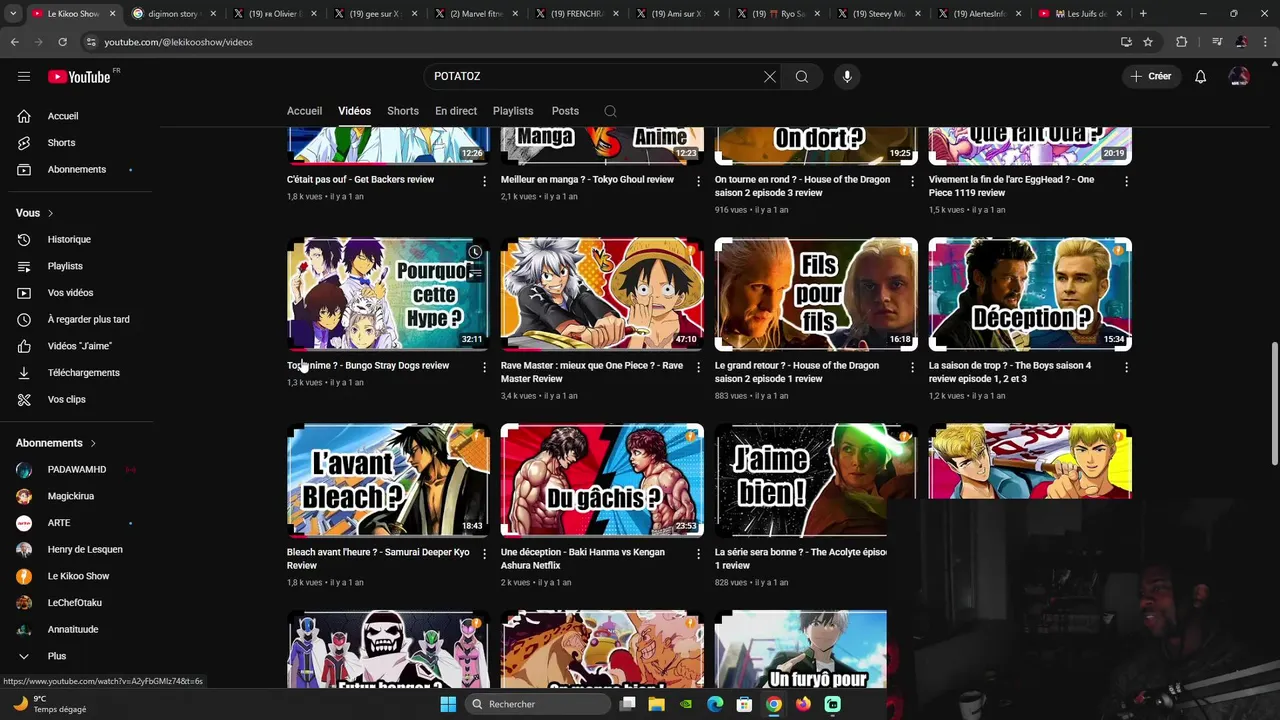
Task: Open options menu for The Boys saison 4 review
Action: pyautogui.click(x=1126, y=367)
